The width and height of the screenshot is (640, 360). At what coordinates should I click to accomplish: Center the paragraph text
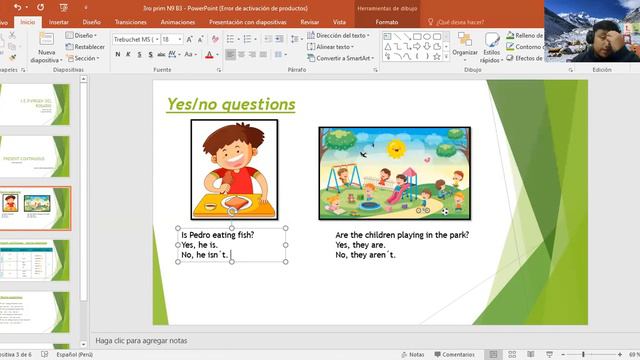point(242,54)
